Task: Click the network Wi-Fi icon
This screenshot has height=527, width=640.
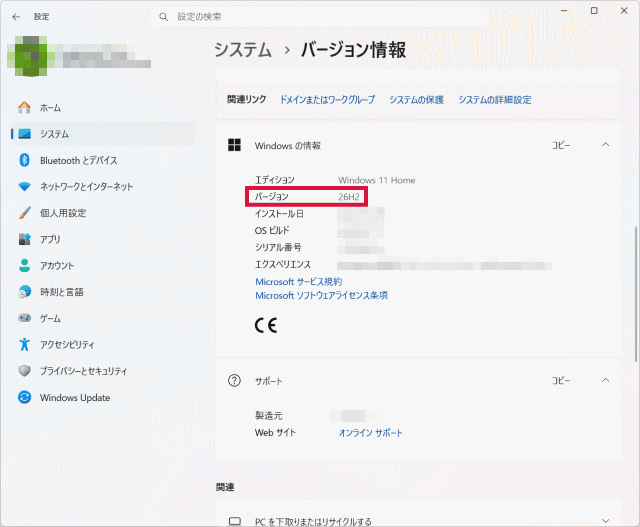Action: coord(24,187)
